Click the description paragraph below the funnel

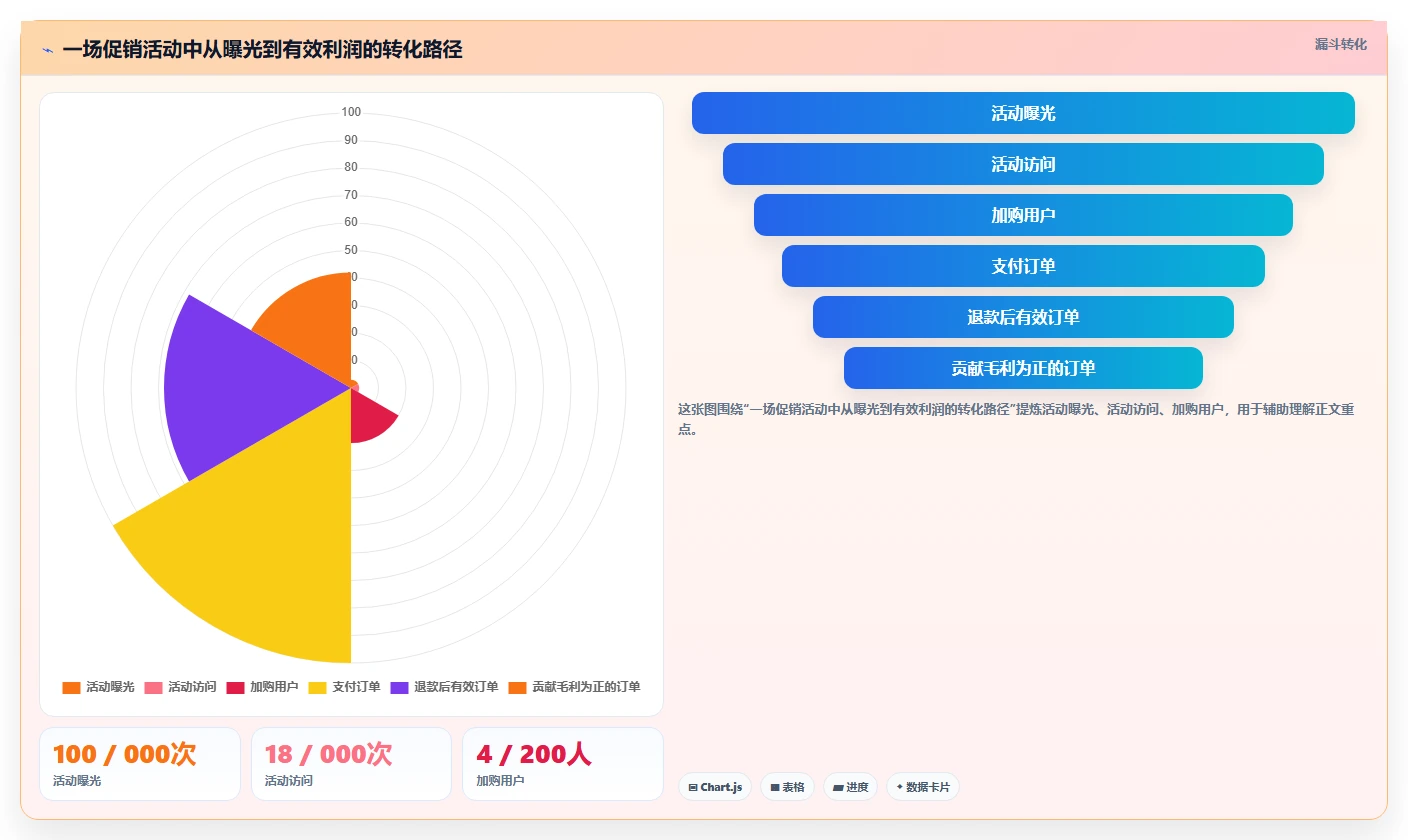1016,419
